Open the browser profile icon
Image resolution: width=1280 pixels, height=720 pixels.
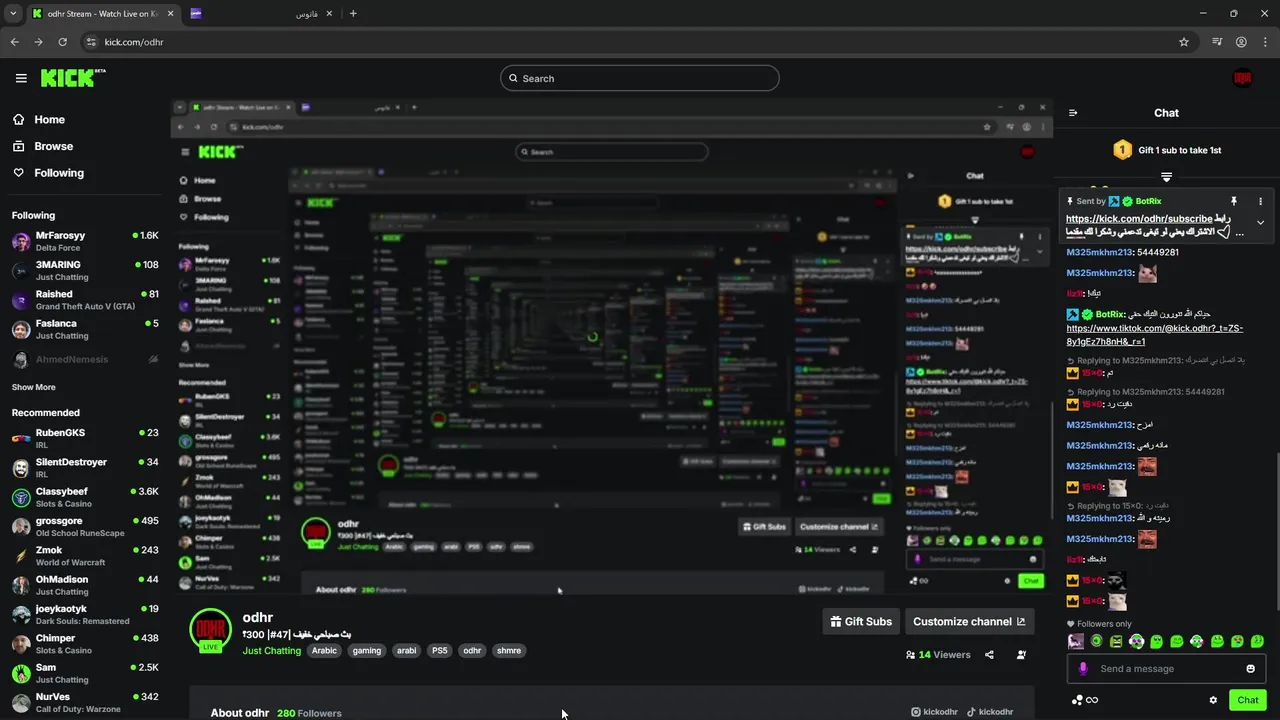(x=1241, y=42)
